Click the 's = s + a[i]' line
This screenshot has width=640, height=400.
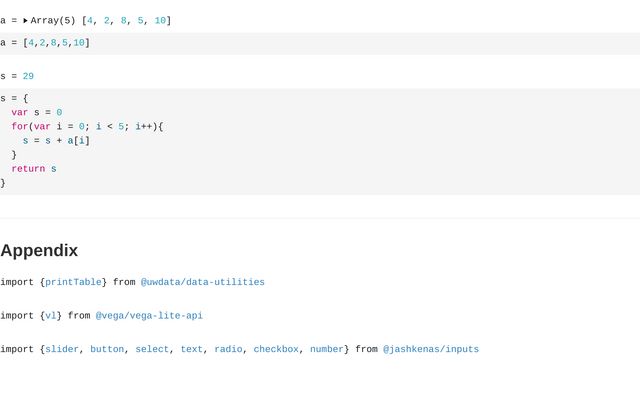(56, 141)
